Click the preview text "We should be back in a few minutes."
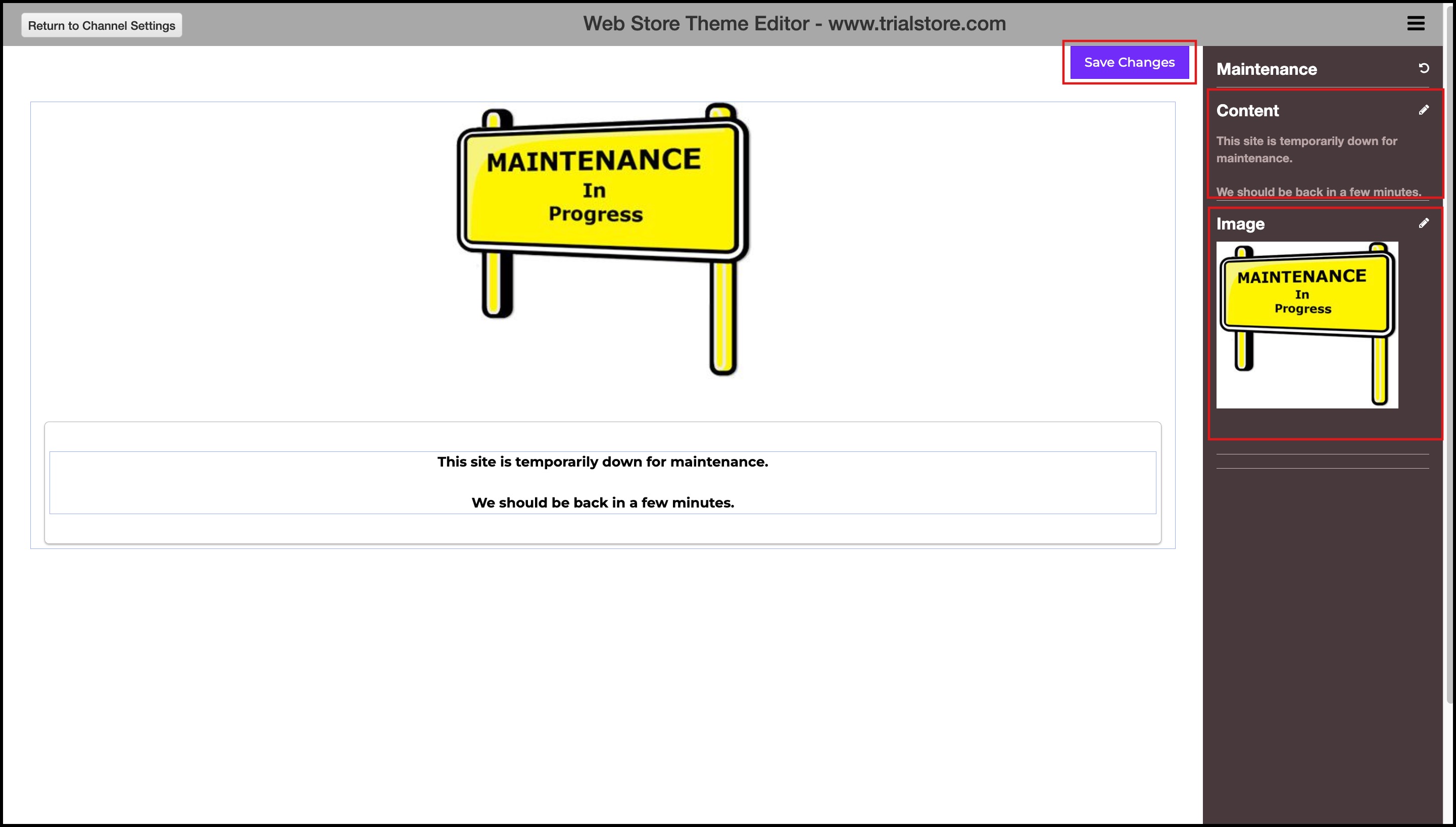 [x=602, y=502]
